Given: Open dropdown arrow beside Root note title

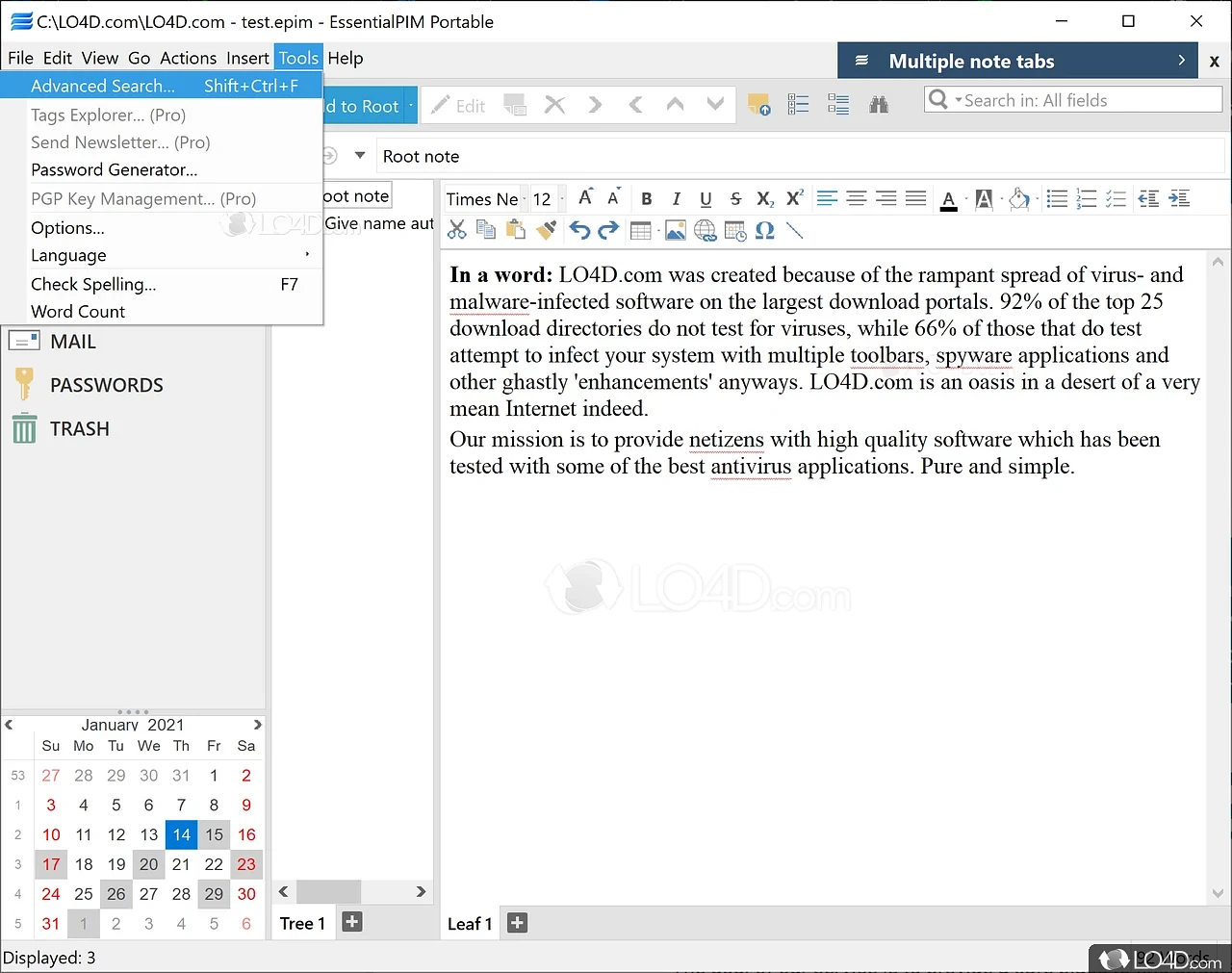Looking at the screenshot, I should [x=360, y=155].
